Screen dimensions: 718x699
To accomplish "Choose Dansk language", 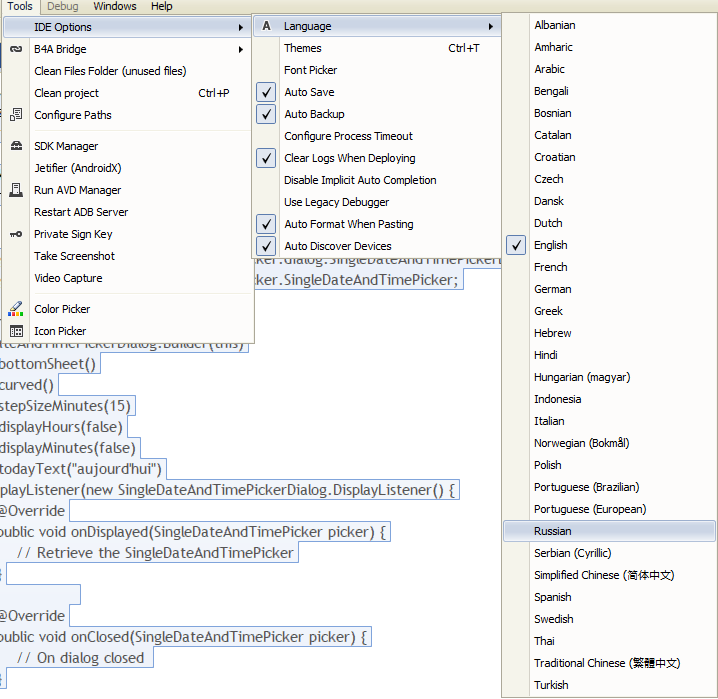I will click(x=549, y=201).
